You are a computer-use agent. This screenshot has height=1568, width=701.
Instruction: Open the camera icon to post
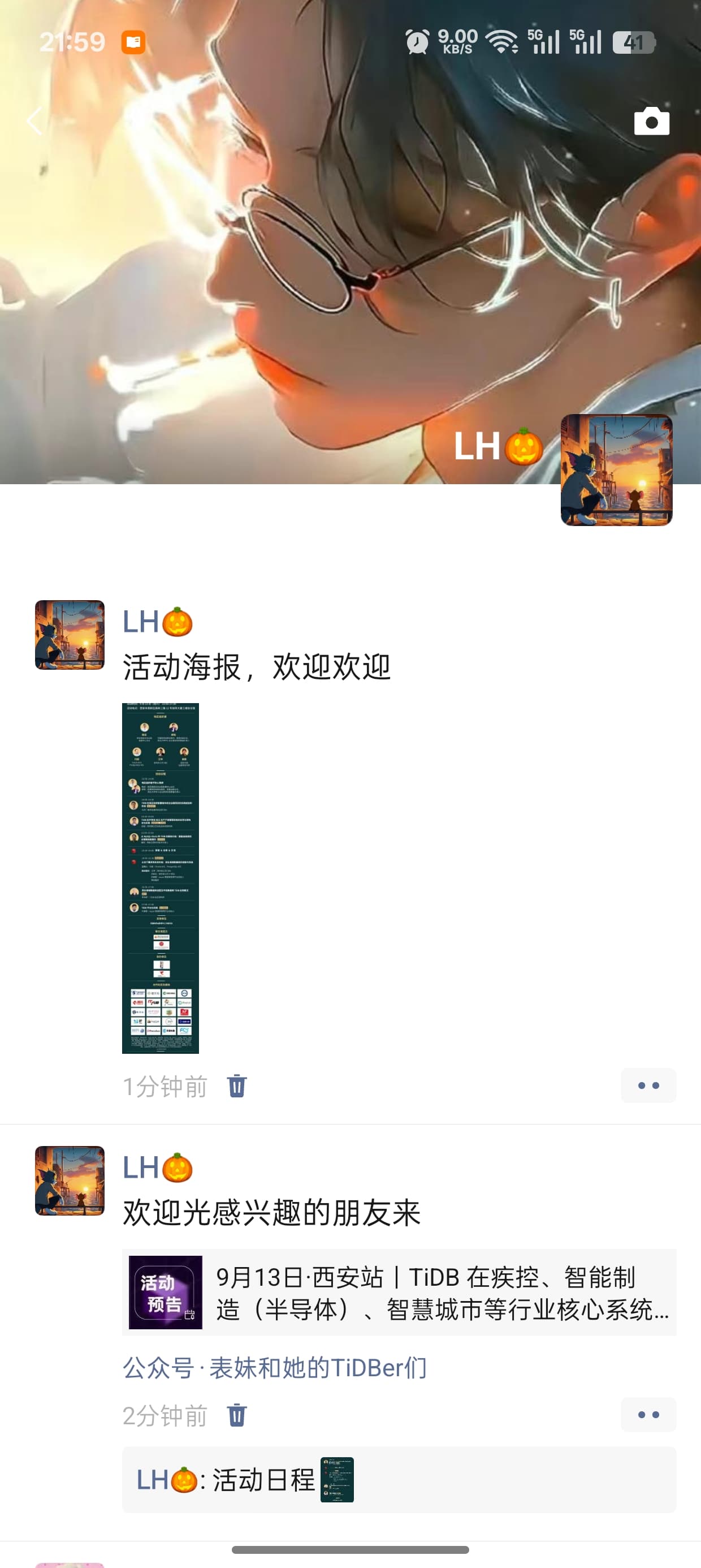tap(652, 121)
